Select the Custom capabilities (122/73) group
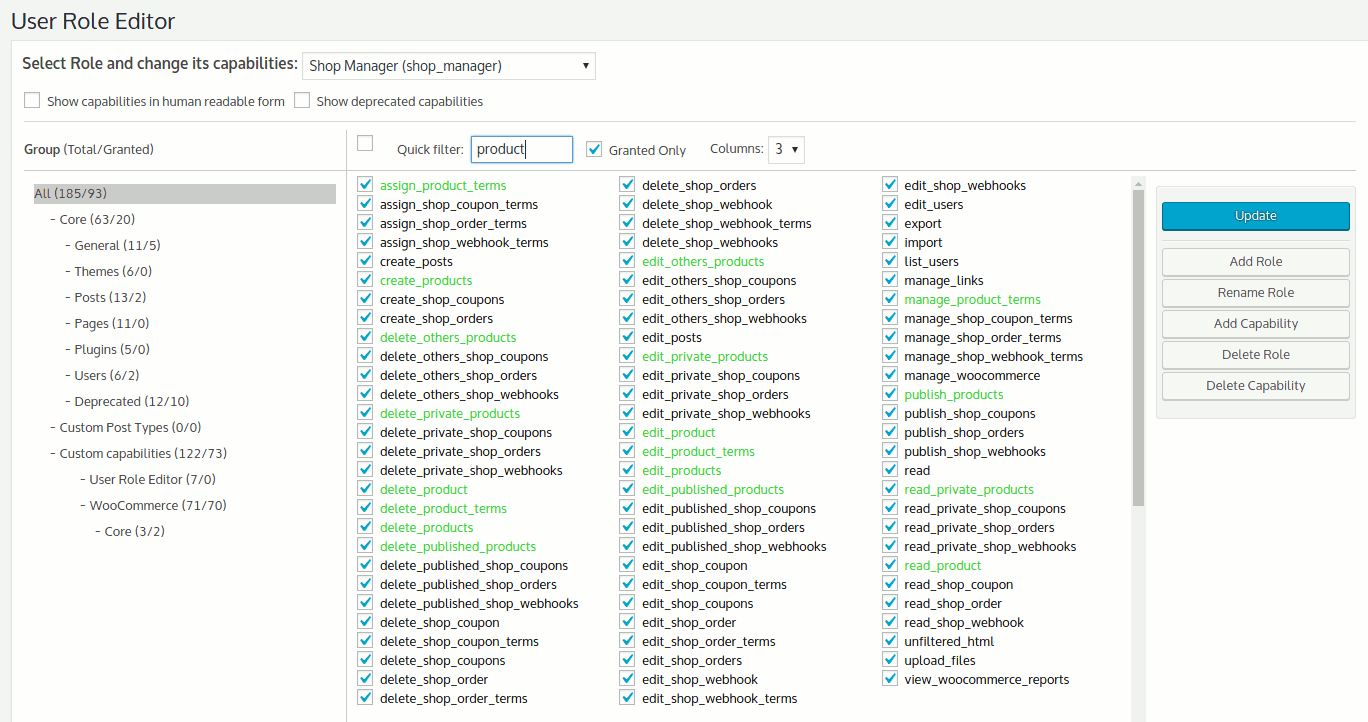Image resolution: width=1368 pixels, height=722 pixels. point(129,454)
